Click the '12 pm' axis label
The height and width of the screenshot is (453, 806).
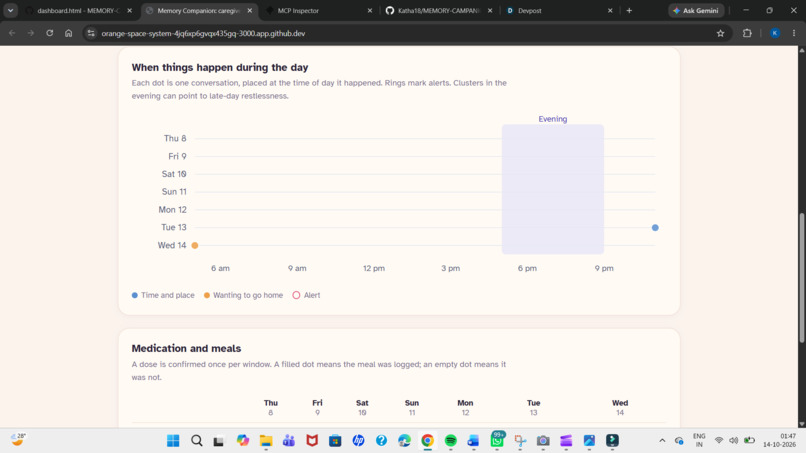[x=374, y=268]
